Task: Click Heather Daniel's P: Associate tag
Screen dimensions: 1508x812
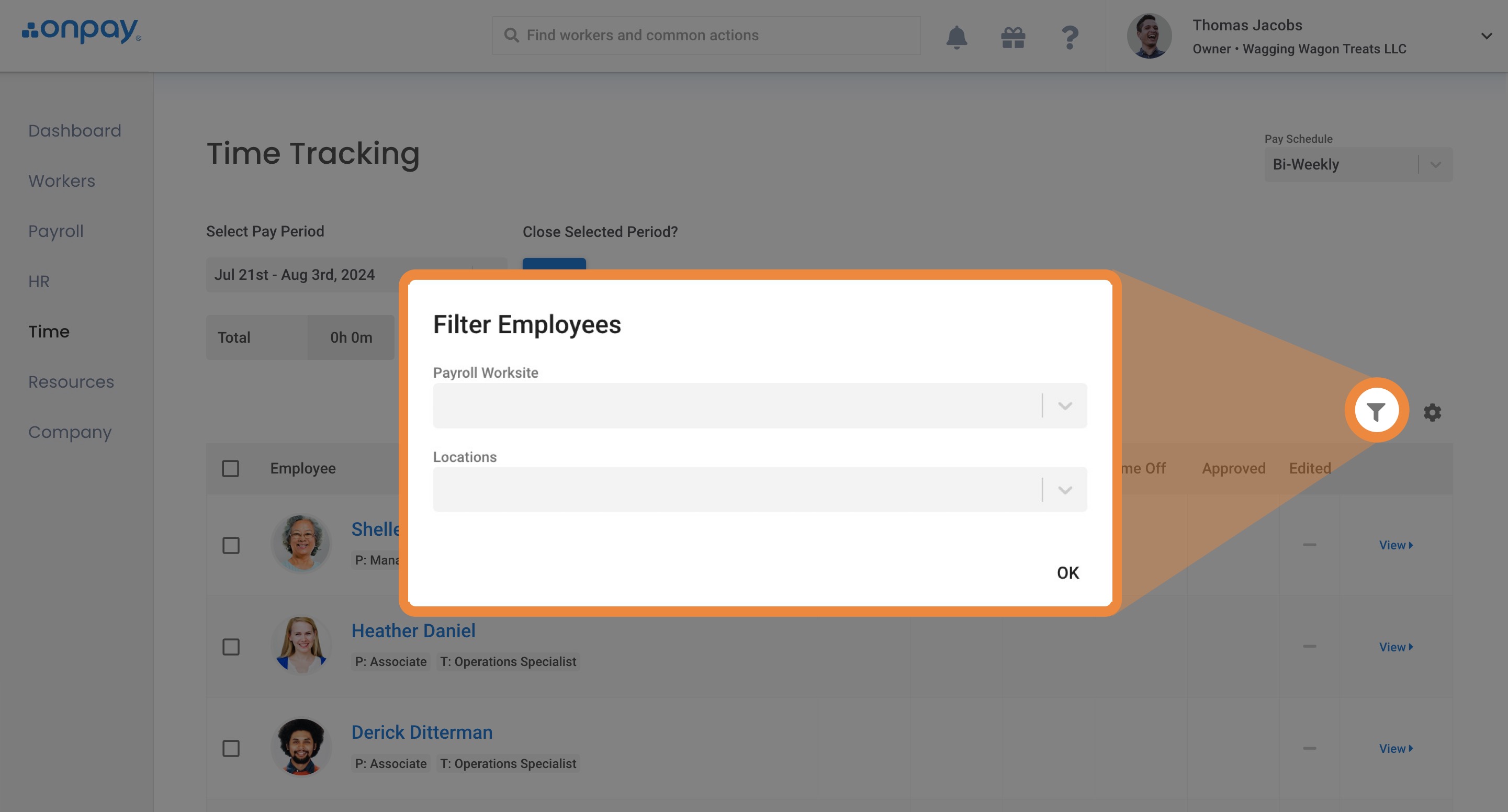Action: point(390,661)
